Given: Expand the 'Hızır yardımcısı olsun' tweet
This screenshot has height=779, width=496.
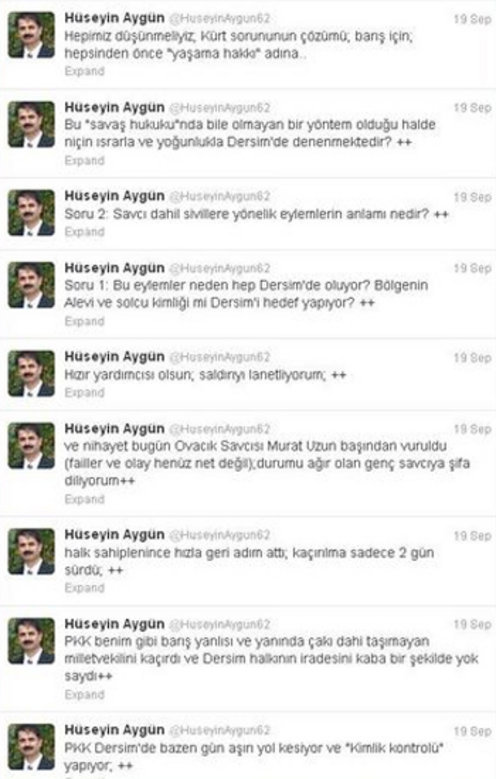Looking at the screenshot, I should [x=84, y=392].
